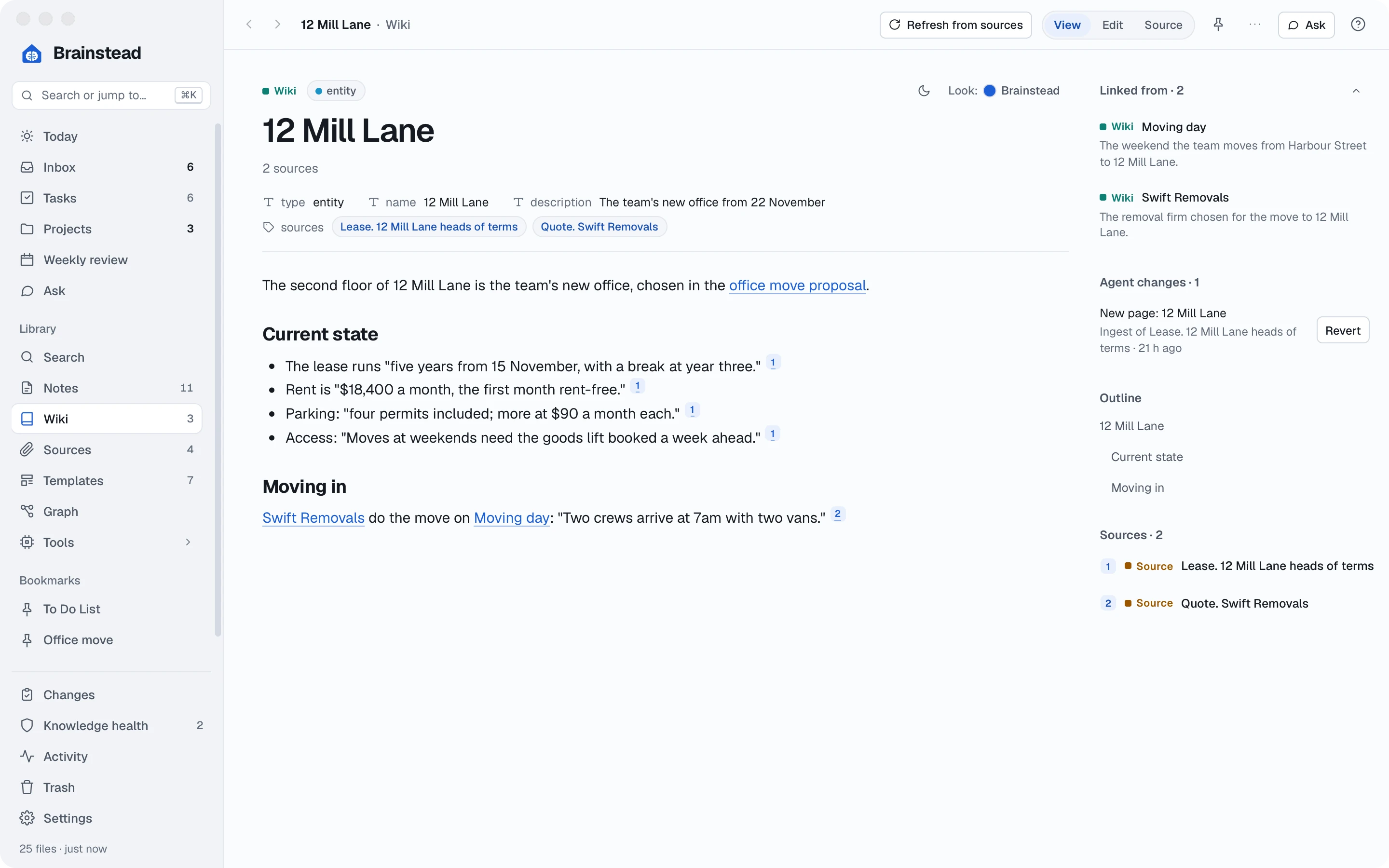This screenshot has height=868, width=1389.
Task: Switch to the Source tab
Action: 1163,25
